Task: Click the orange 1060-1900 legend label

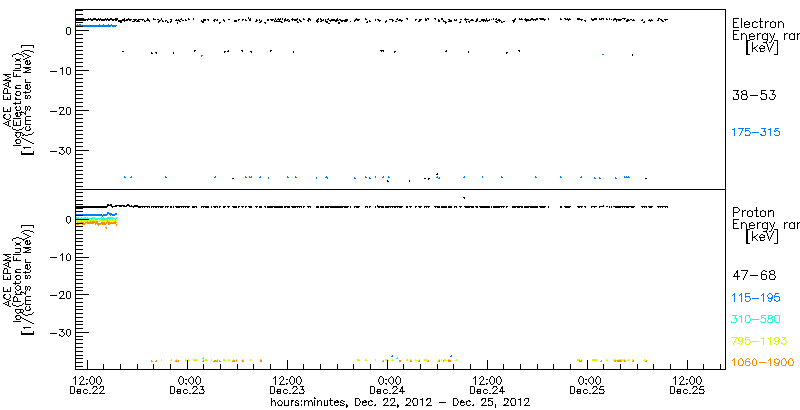Action: point(763,362)
